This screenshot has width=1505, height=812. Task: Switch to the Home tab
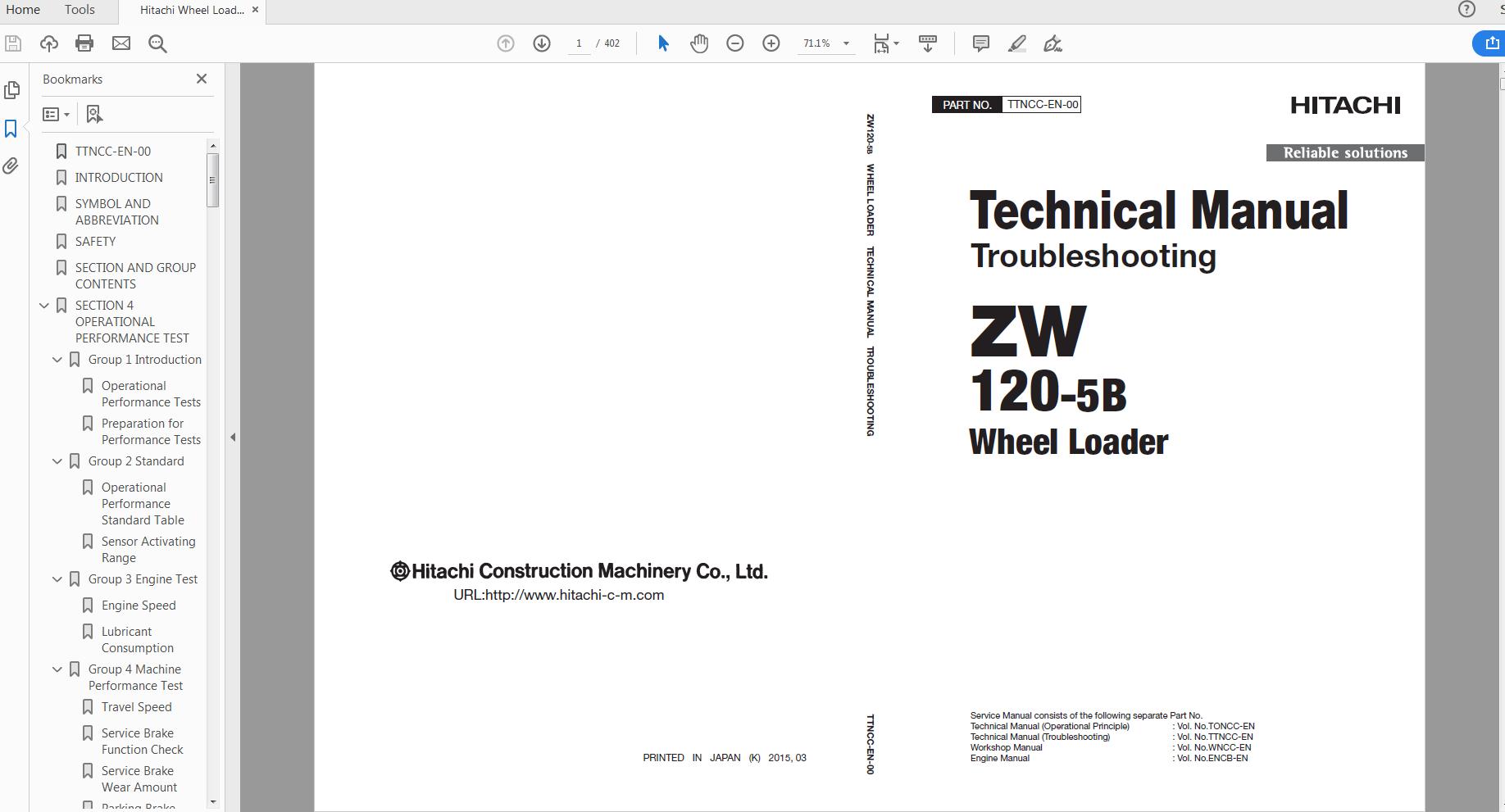(x=22, y=10)
